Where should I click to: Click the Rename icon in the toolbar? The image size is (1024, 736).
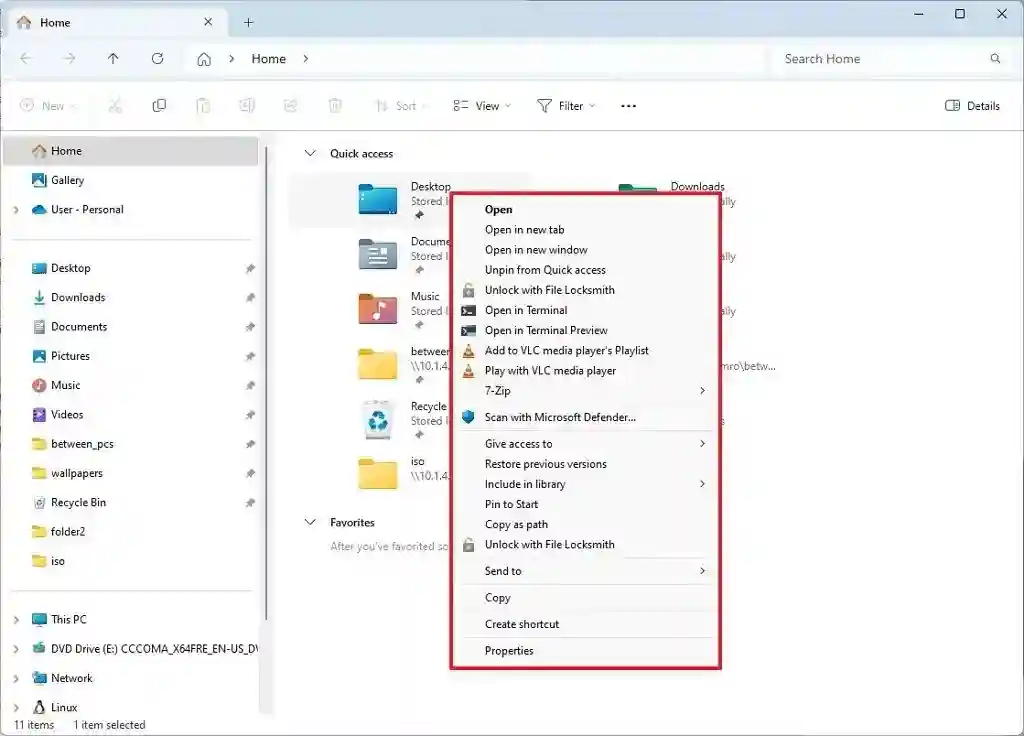click(246, 105)
